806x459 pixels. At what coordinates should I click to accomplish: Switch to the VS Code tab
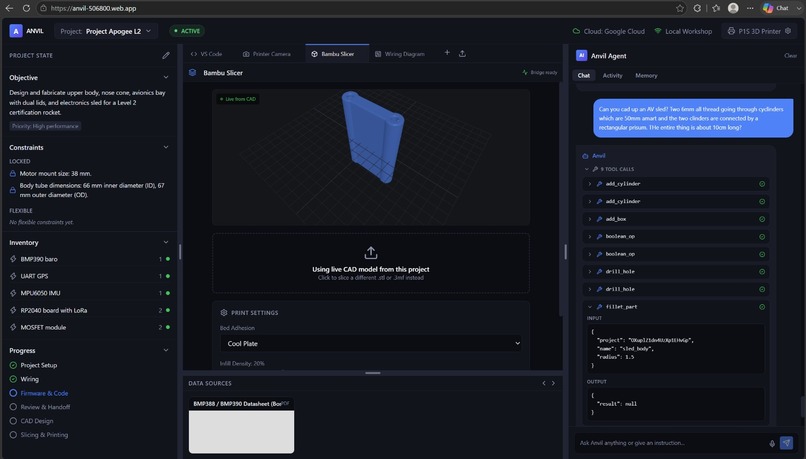206,54
